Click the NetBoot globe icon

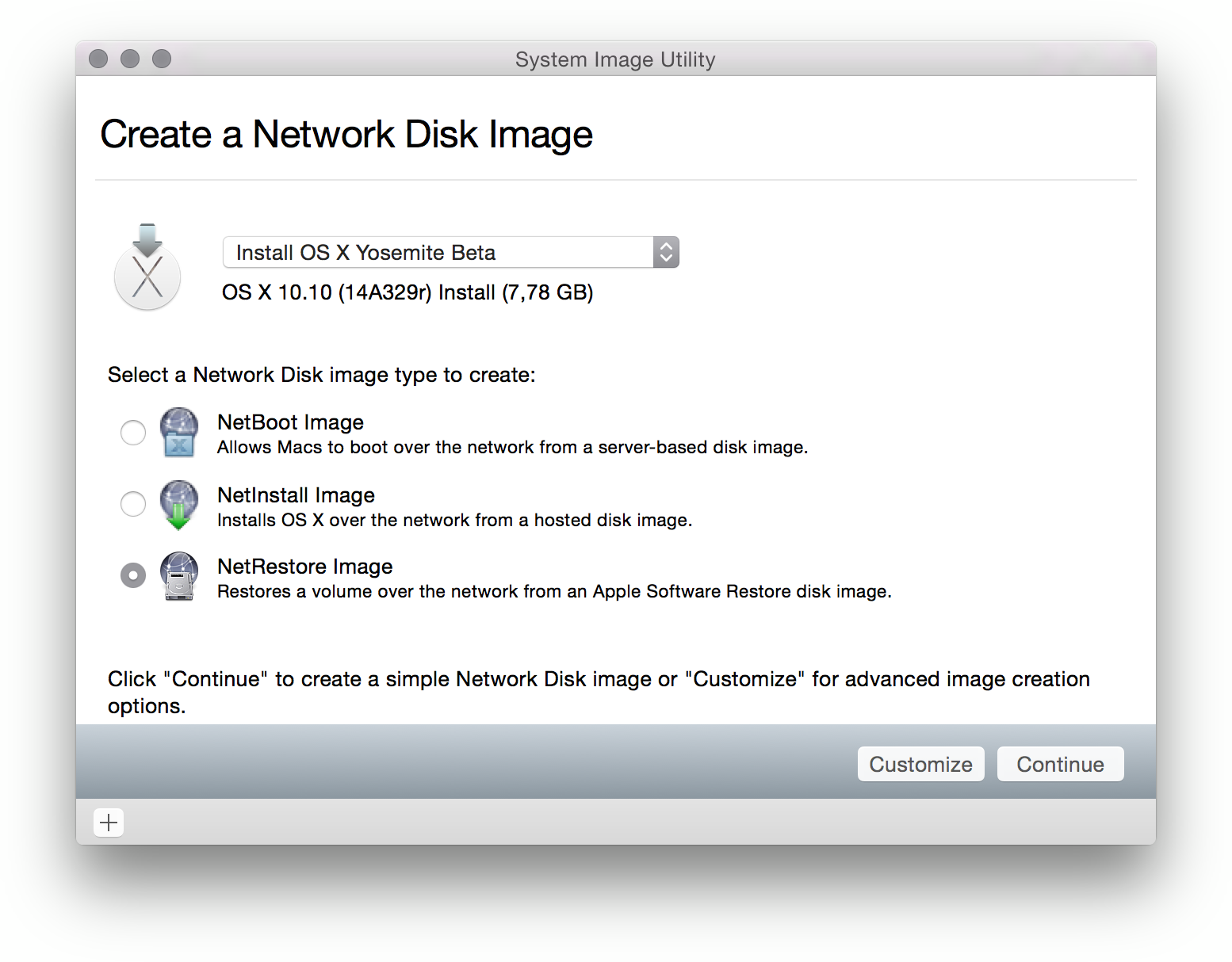coord(179,433)
